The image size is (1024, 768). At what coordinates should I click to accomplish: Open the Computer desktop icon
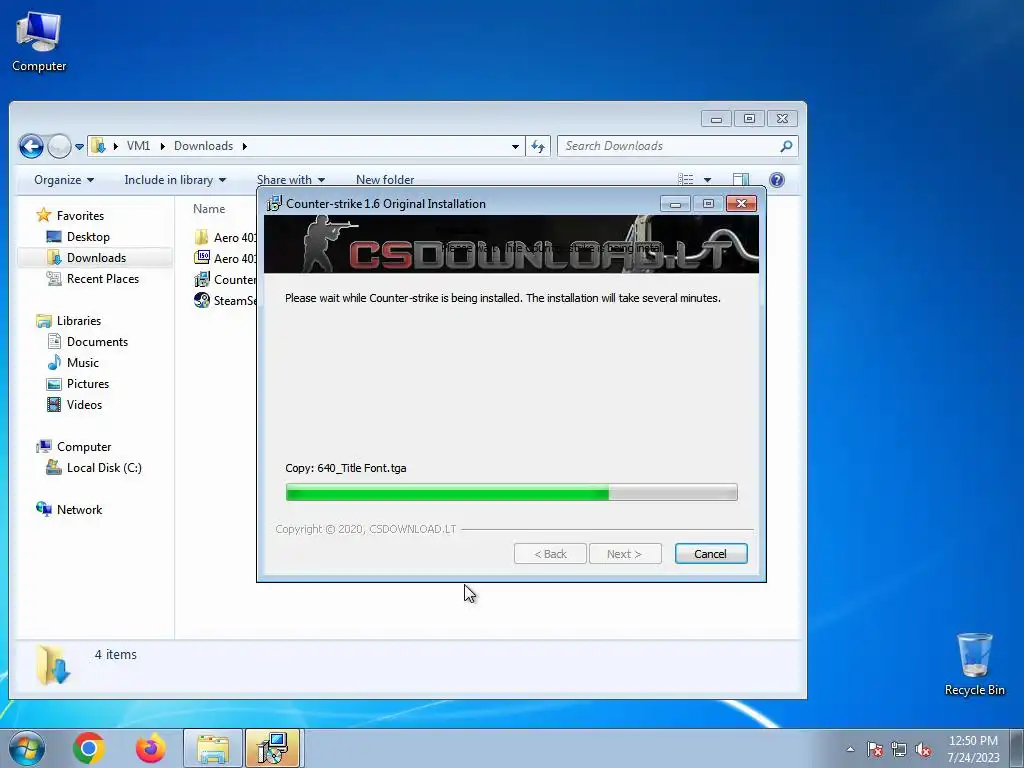39,42
